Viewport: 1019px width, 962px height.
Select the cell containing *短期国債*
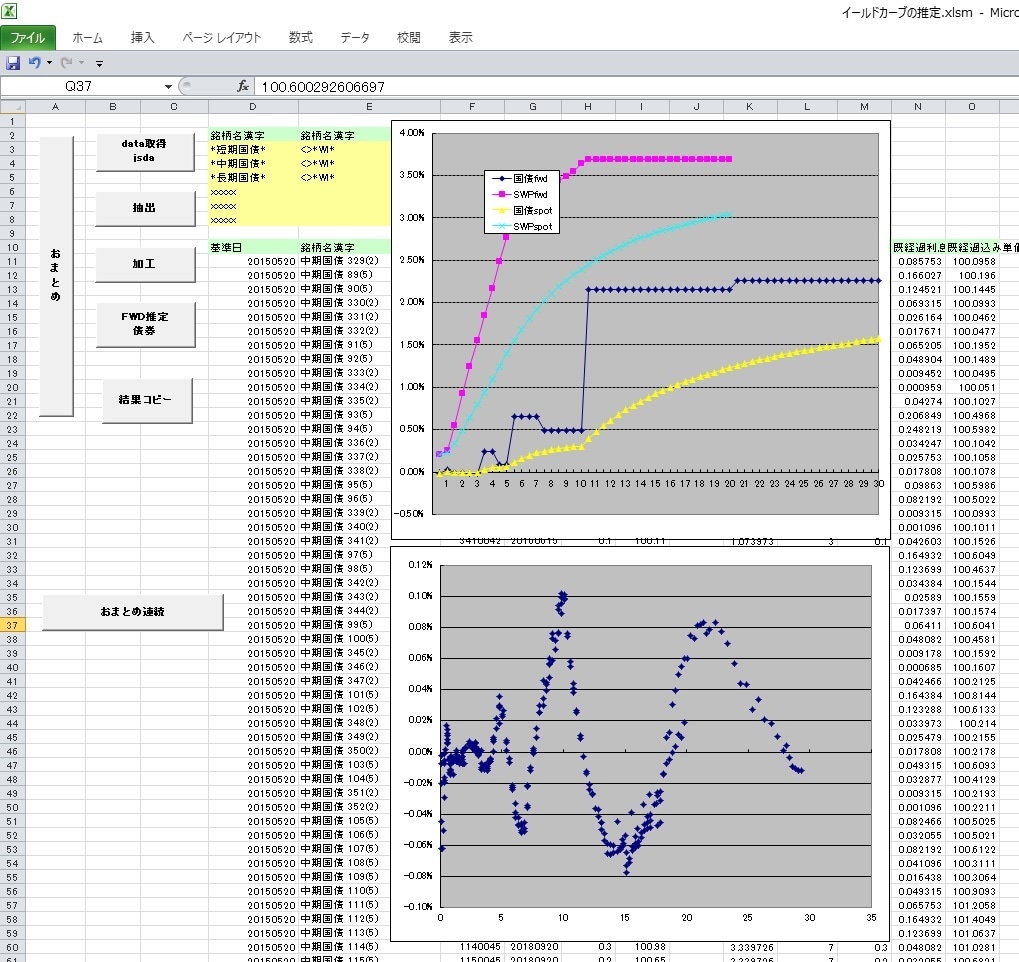point(253,150)
